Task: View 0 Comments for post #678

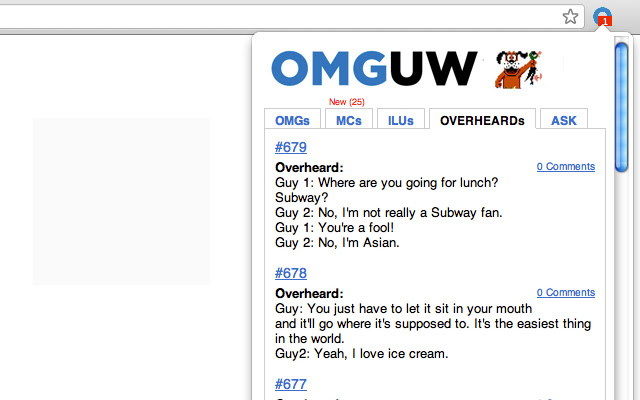Action: tap(566, 293)
